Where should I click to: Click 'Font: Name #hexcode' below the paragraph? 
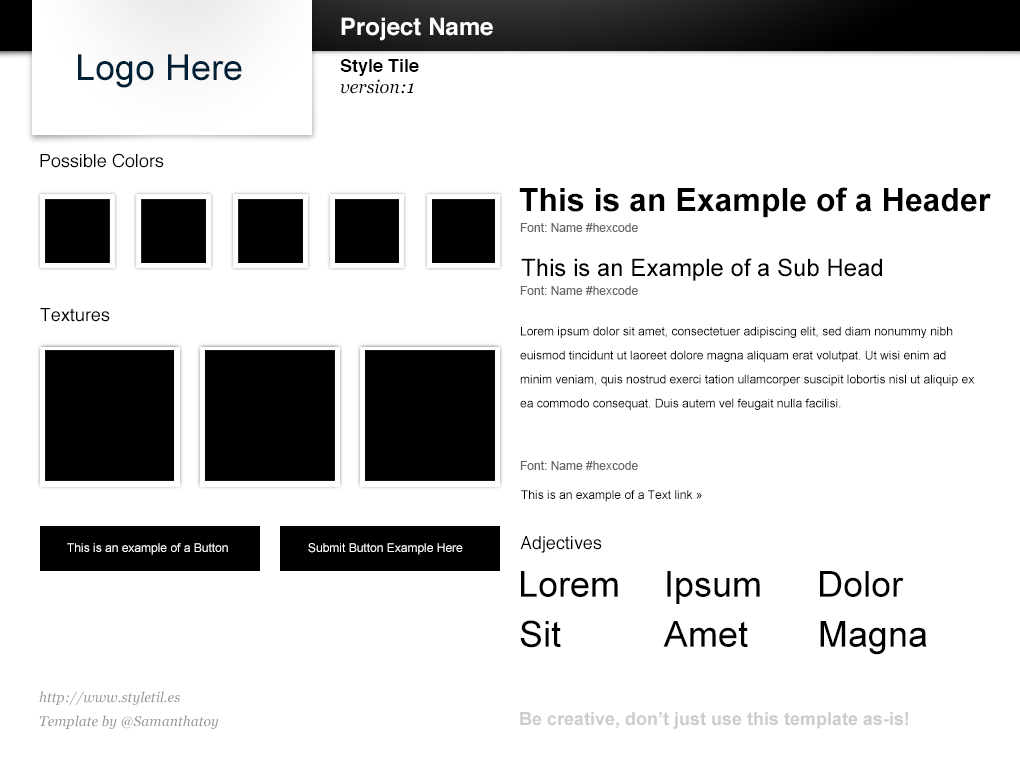pyautogui.click(x=579, y=466)
